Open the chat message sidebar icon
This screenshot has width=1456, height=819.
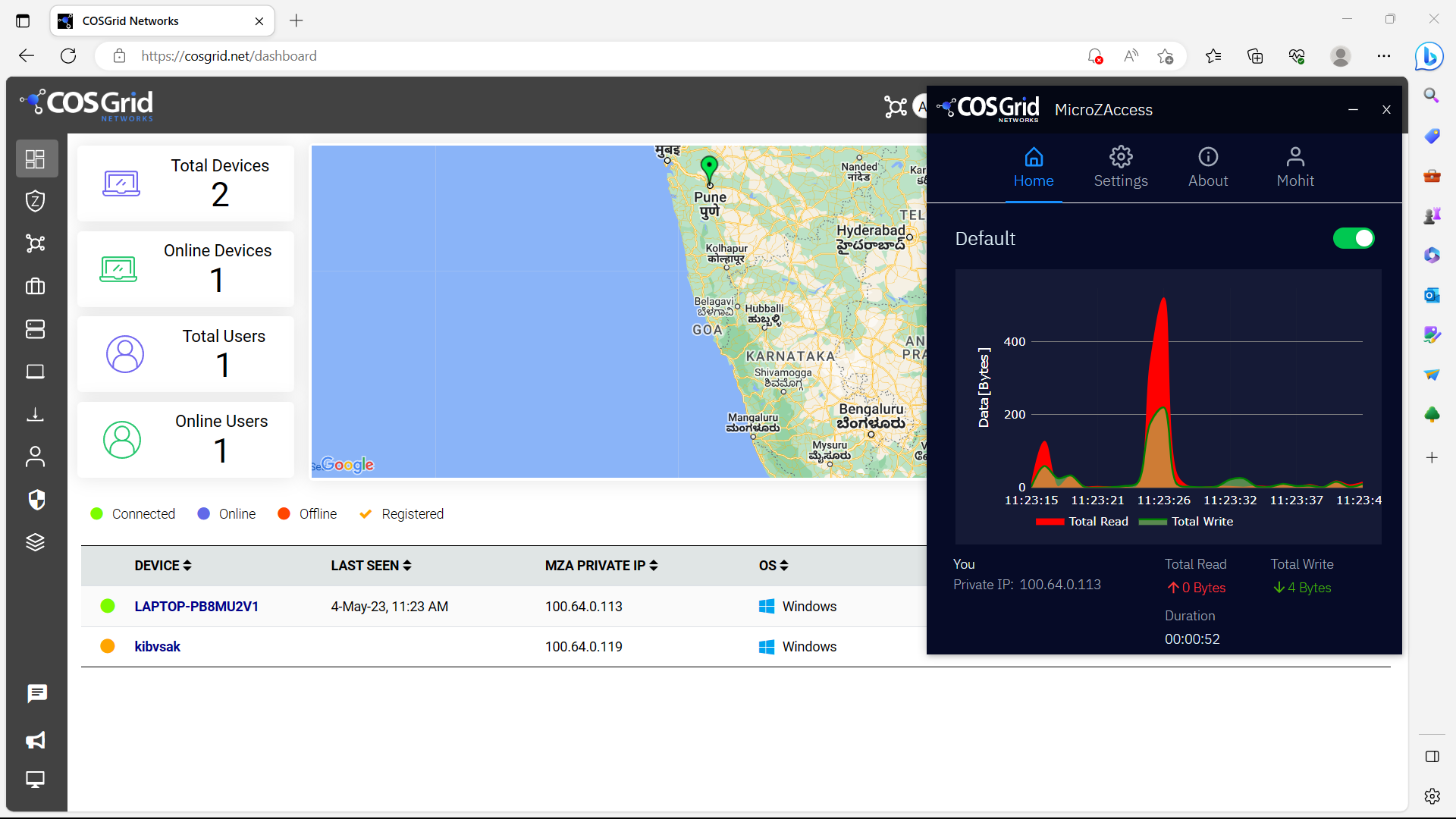pyautogui.click(x=36, y=693)
